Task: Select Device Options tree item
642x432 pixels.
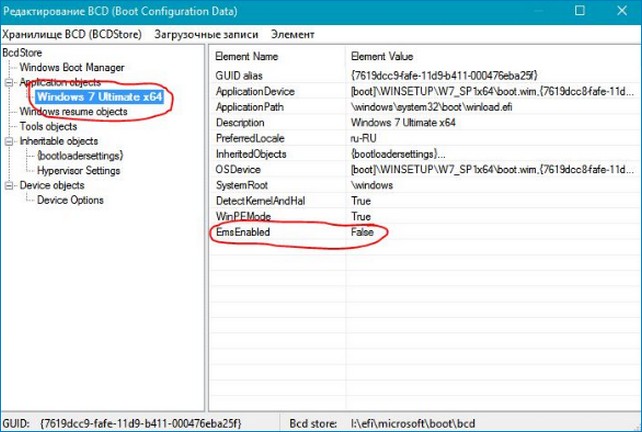Action: [x=70, y=200]
